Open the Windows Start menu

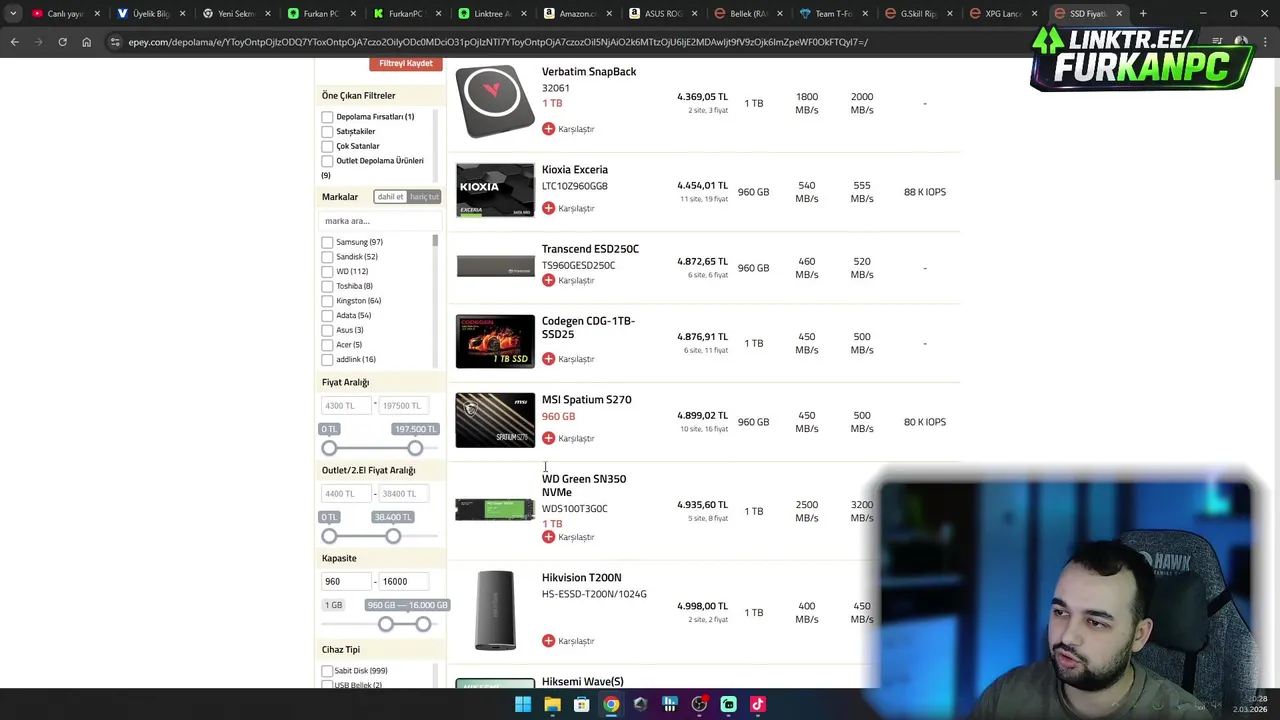point(523,704)
